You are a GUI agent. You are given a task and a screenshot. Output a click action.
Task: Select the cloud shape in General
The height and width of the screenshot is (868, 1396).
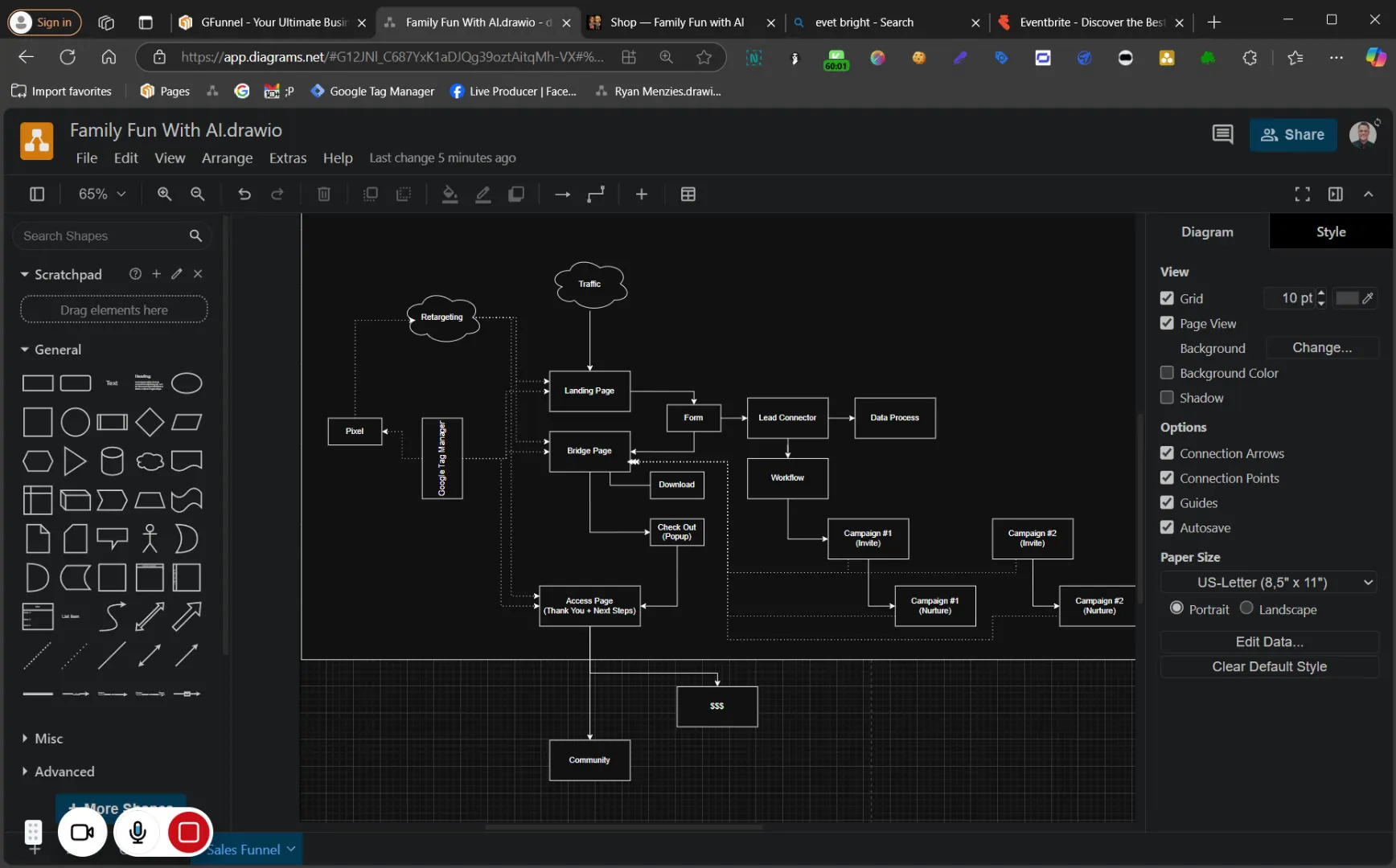(x=150, y=461)
